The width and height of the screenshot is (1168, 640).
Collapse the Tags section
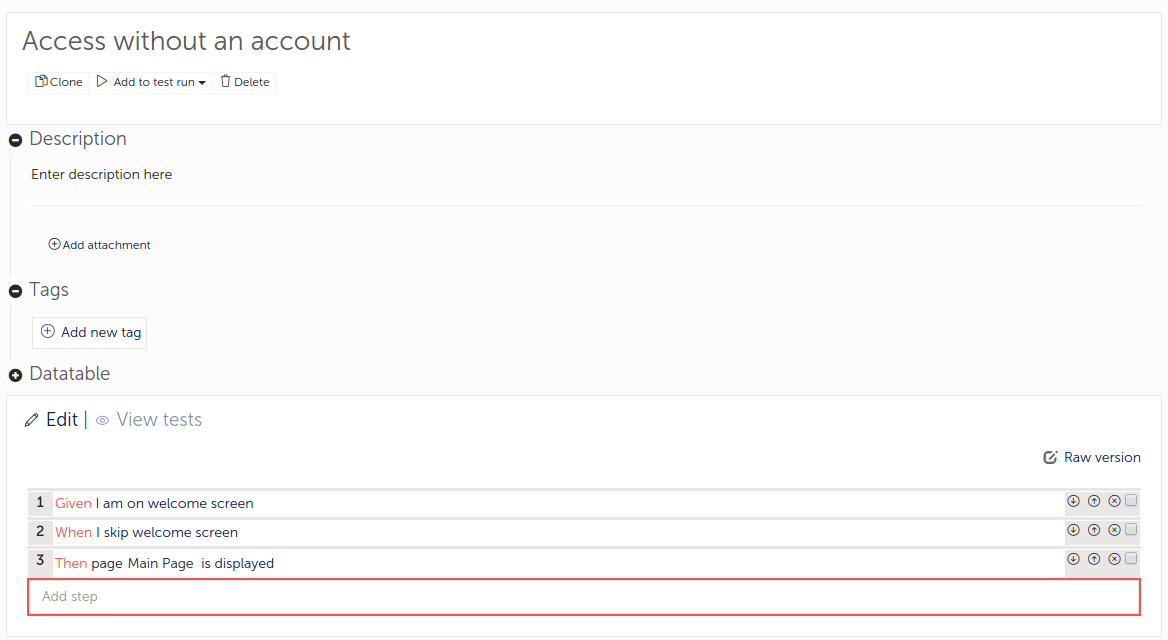click(16, 291)
